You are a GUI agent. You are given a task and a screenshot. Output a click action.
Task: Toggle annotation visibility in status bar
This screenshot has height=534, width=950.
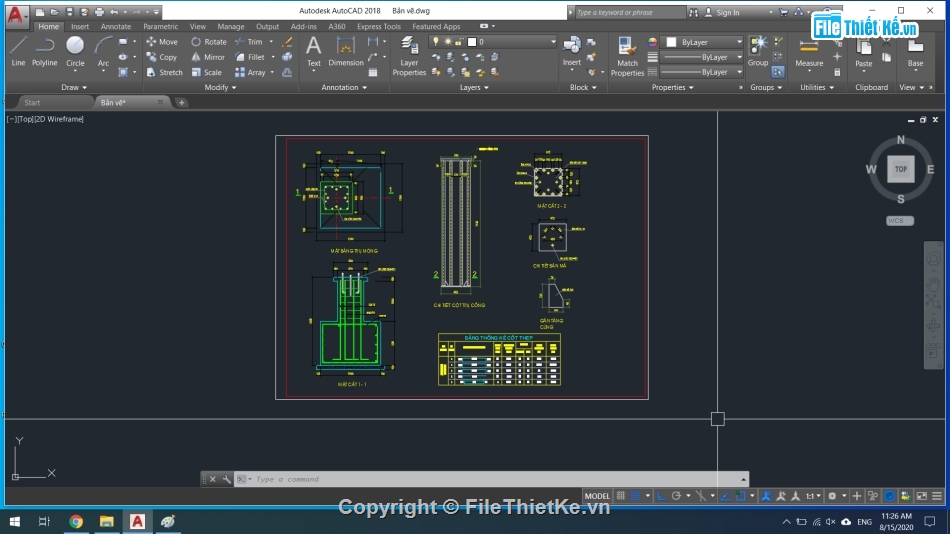(766, 496)
